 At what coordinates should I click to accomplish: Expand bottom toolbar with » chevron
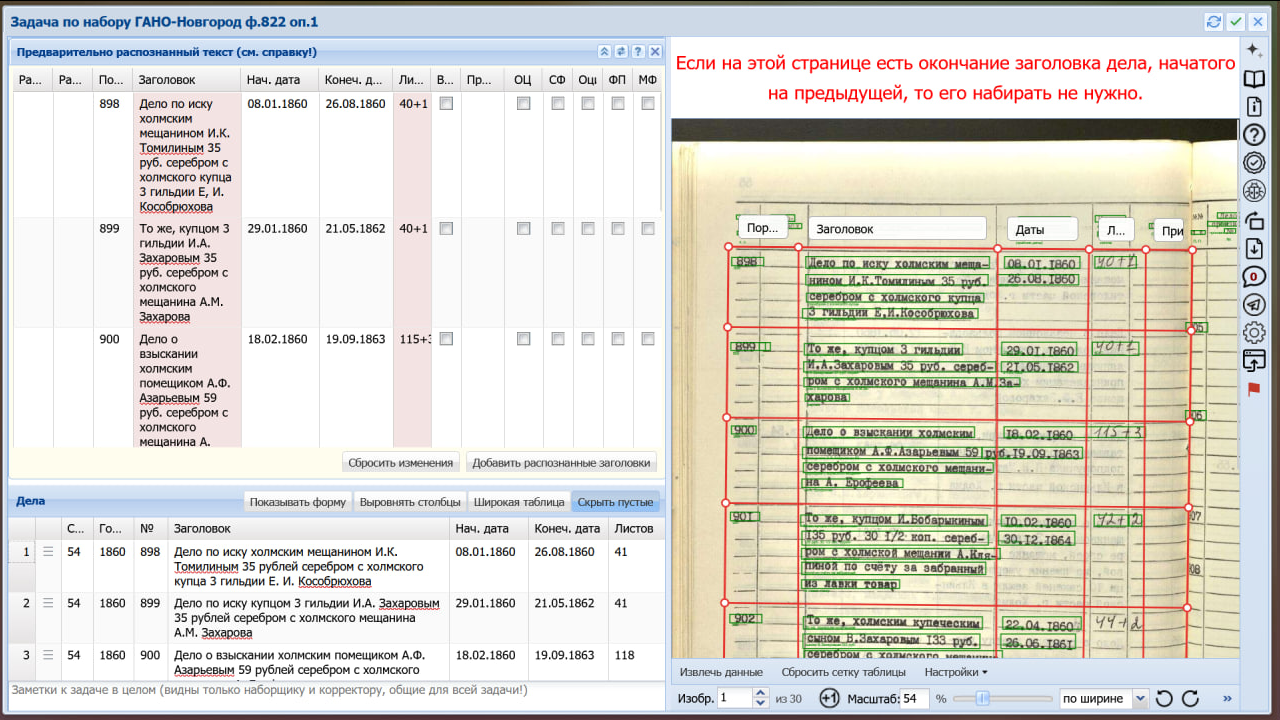[1227, 698]
